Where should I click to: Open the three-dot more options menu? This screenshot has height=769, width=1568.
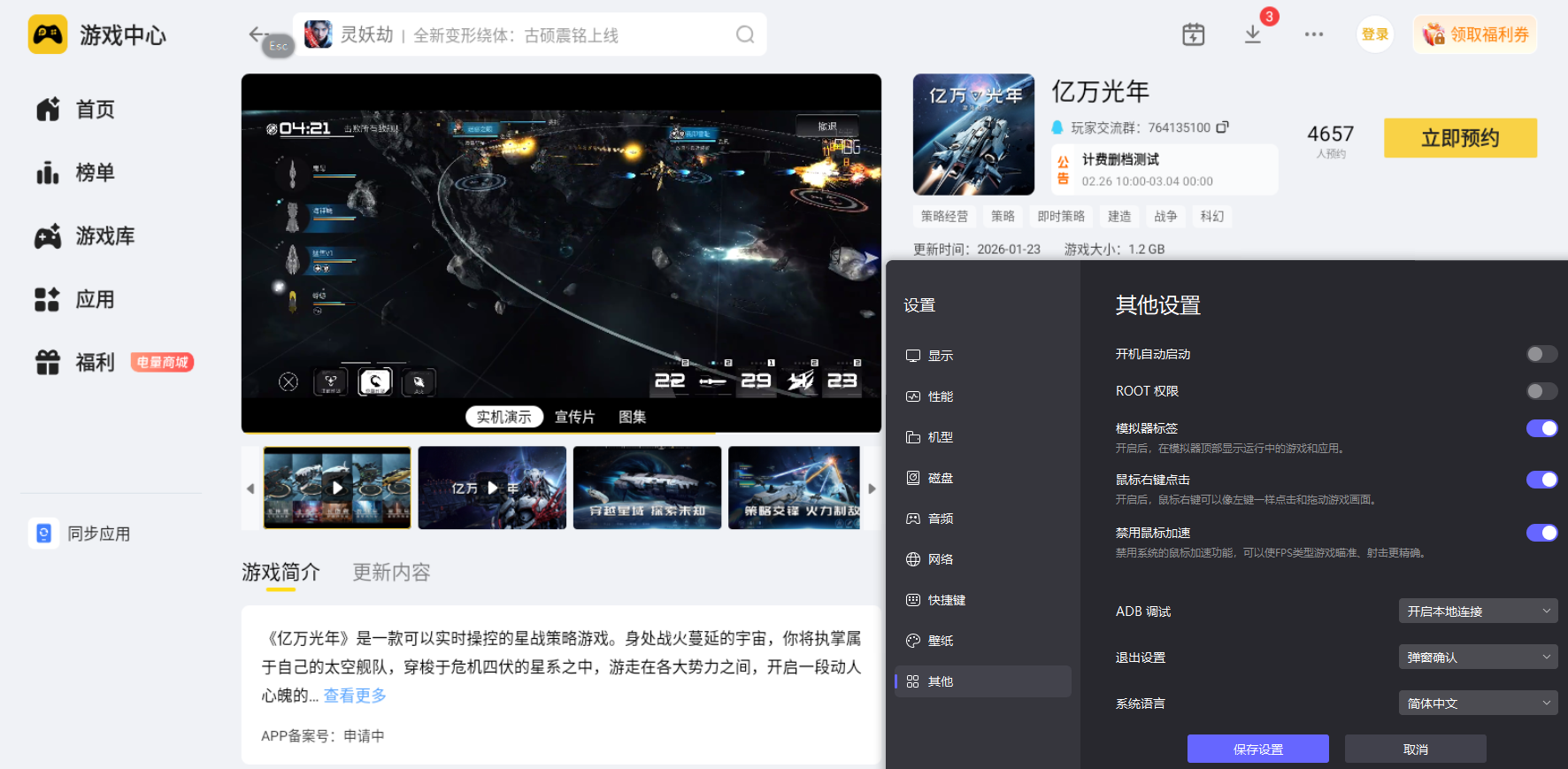click(x=1313, y=35)
